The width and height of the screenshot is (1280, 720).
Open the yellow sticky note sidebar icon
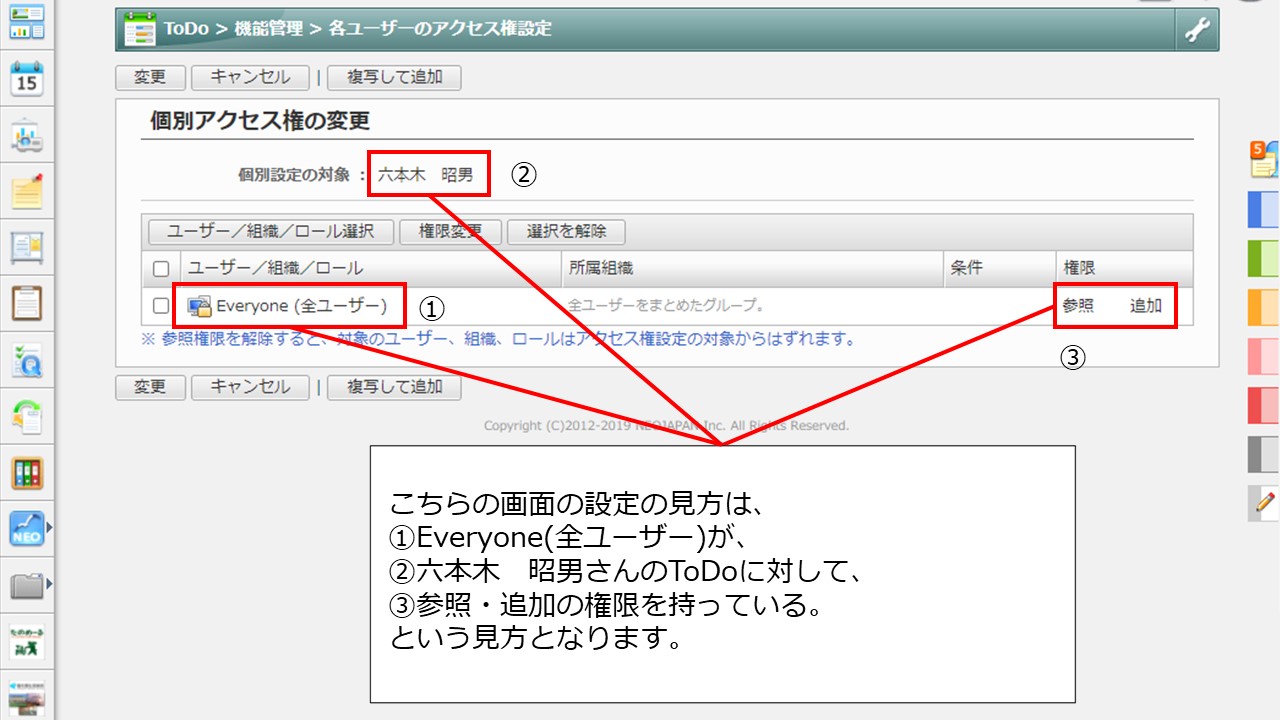pos(27,192)
